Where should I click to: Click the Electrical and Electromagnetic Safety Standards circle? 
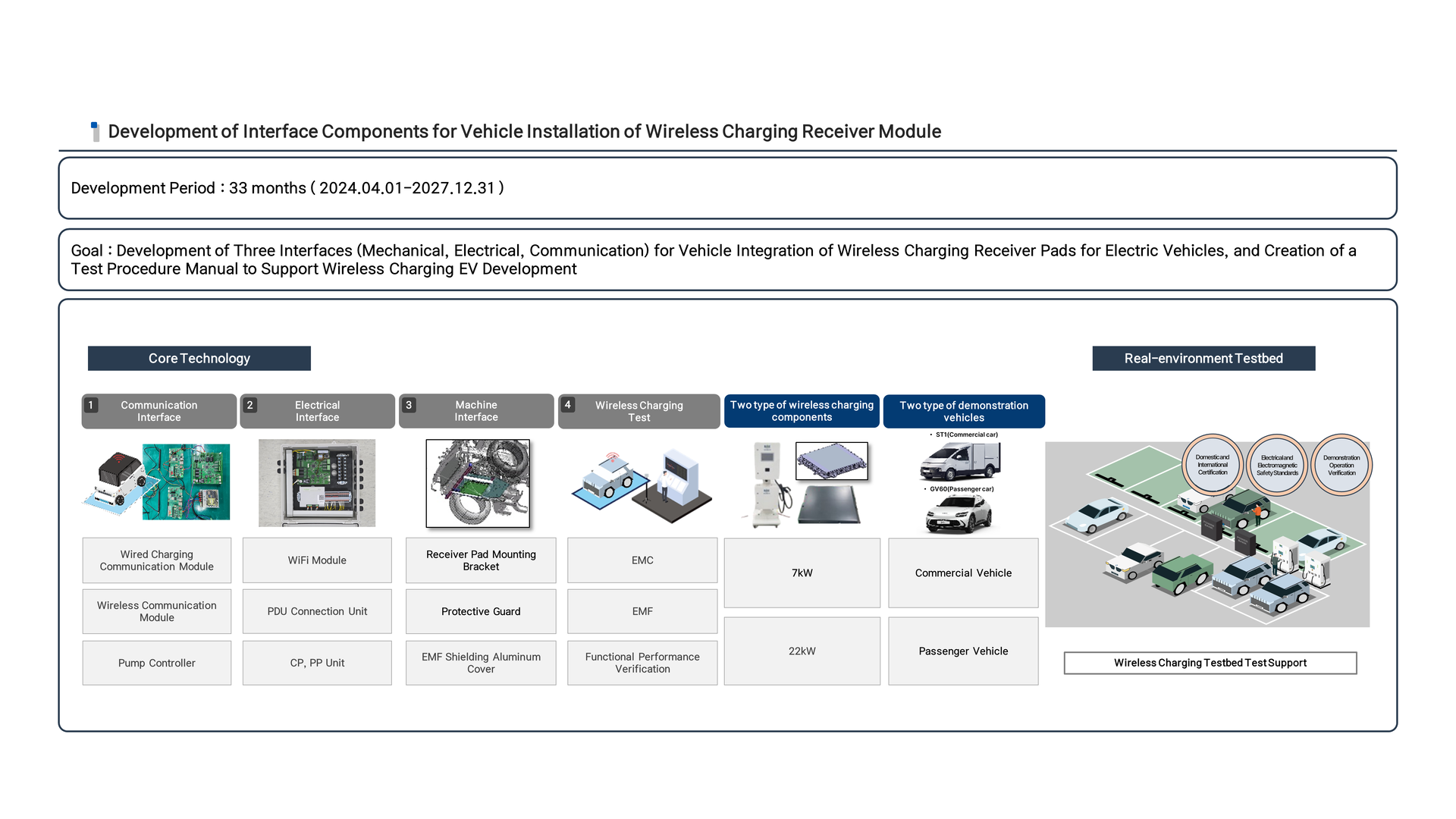pyautogui.click(x=1277, y=465)
